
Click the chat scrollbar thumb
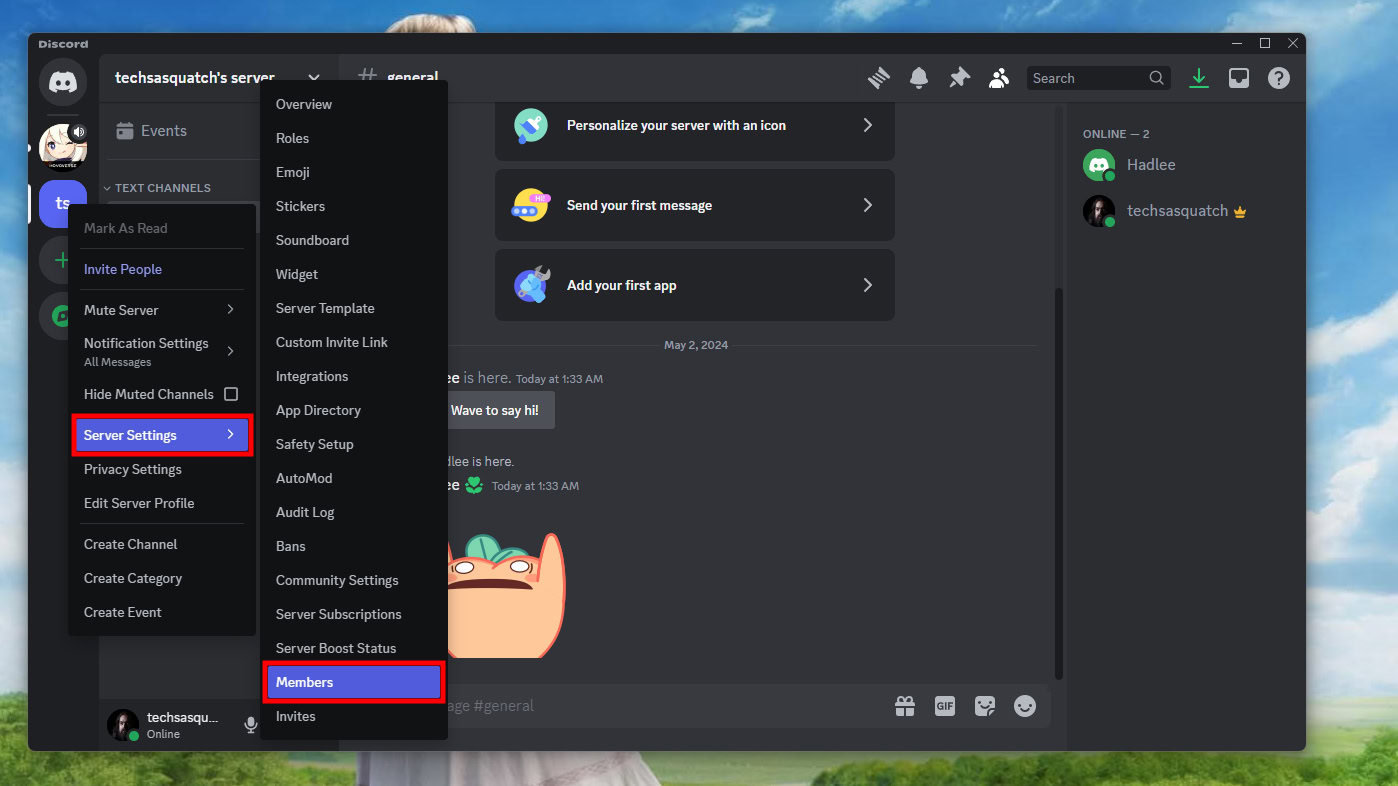point(1059,483)
